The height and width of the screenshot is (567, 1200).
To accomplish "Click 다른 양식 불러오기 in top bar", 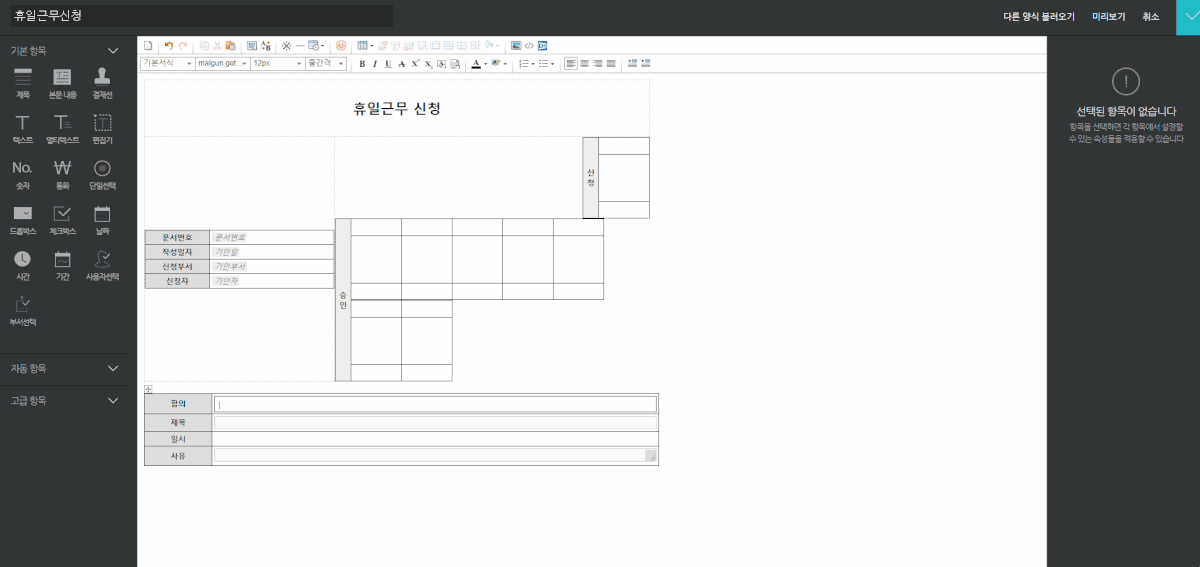I will [1038, 17].
